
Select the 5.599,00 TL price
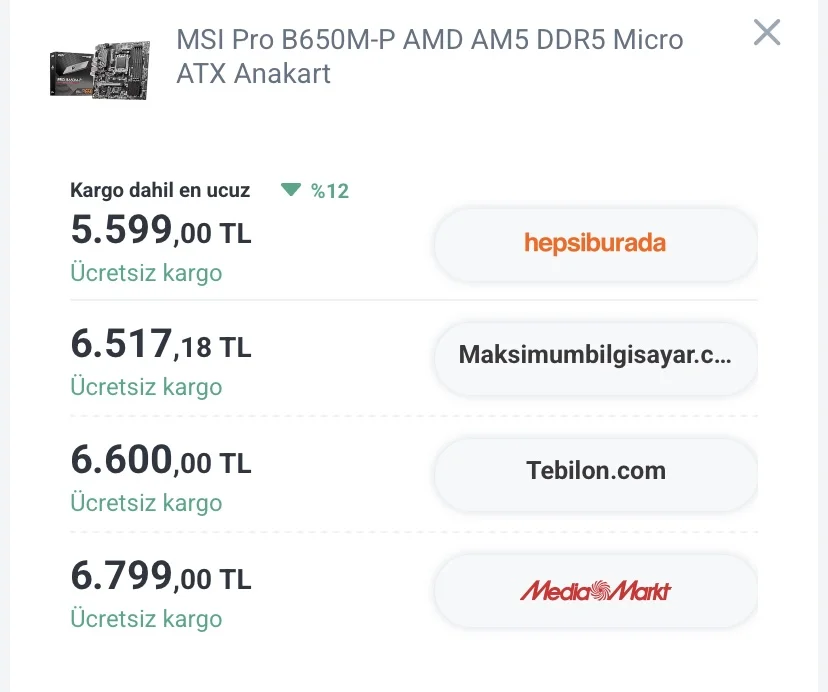coord(160,231)
